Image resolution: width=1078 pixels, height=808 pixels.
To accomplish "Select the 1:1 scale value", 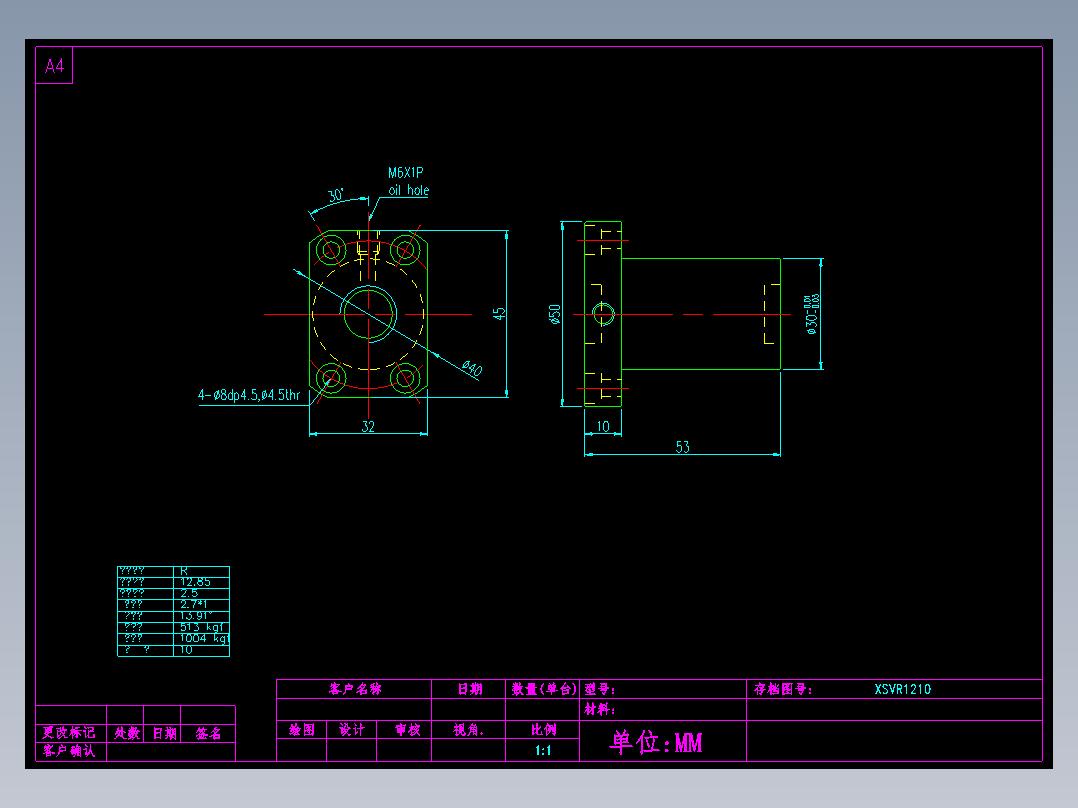I will click(x=543, y=750).
